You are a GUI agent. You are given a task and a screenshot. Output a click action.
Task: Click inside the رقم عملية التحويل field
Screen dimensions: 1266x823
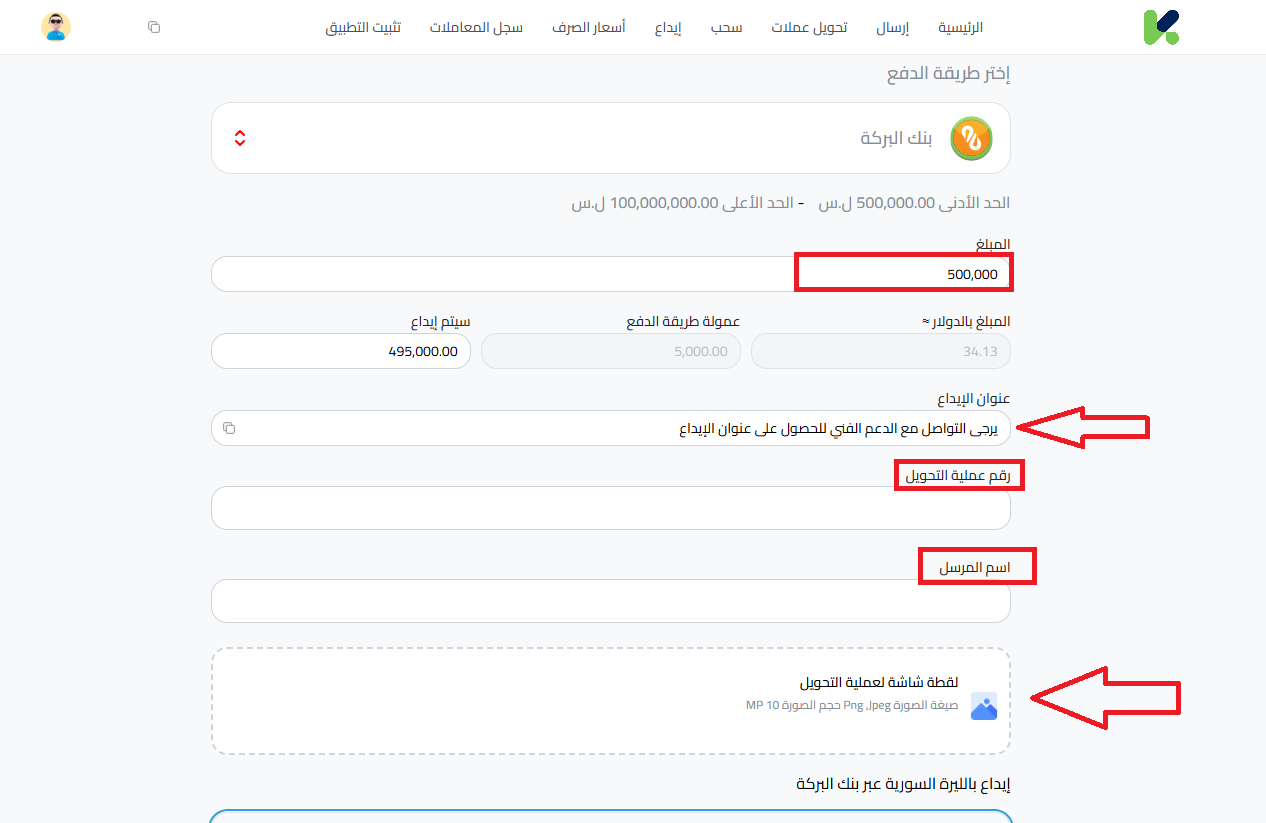(610, 508)
